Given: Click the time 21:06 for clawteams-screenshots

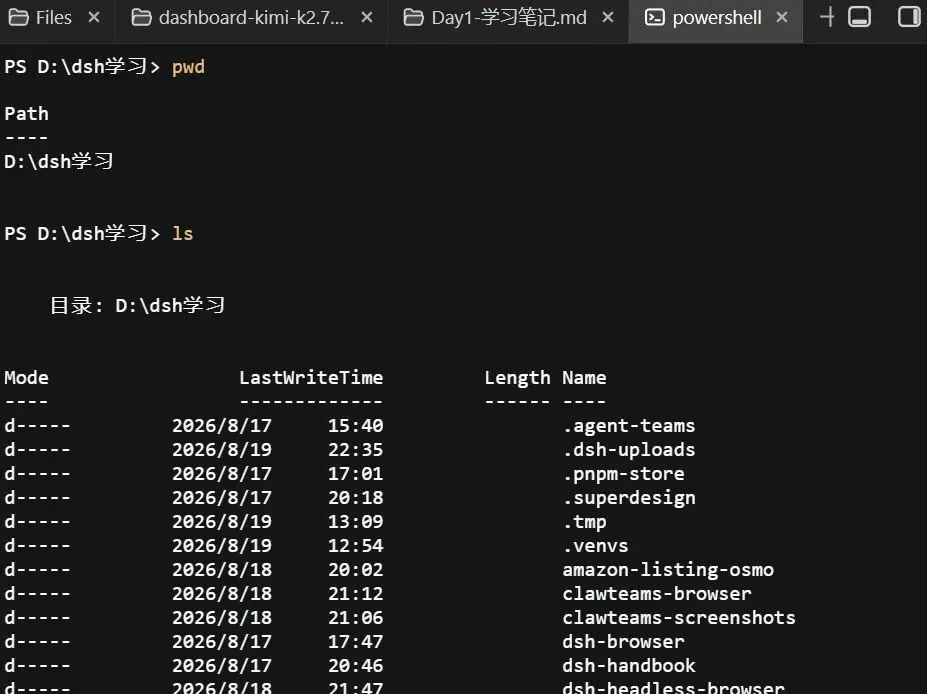Looking at the screenshot, I should 356,618.
